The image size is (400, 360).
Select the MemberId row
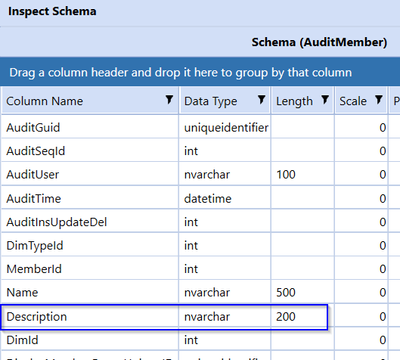200,269
